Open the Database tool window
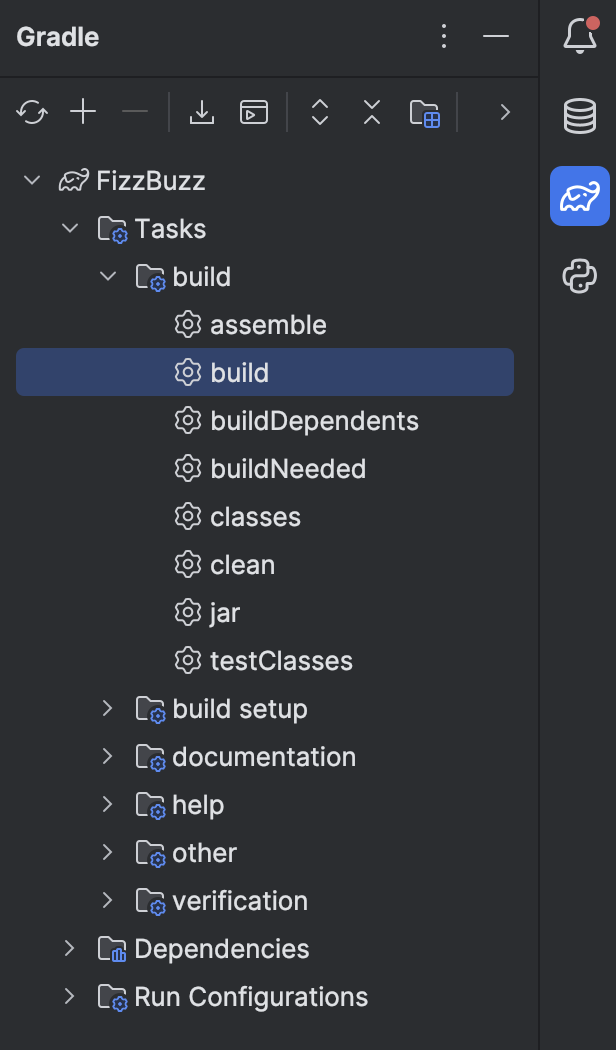Screen dimensions: 616x1050 tap(580, 115)
